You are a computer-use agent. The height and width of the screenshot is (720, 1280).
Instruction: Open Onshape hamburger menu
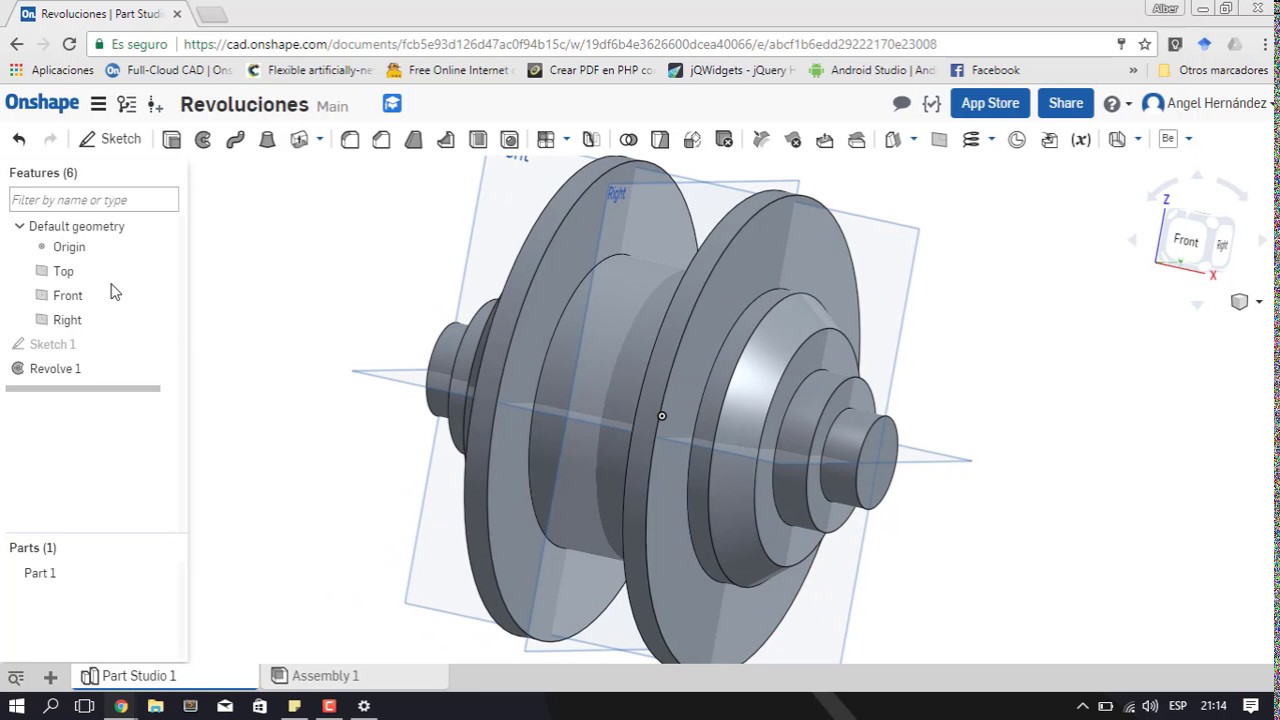pos(98,104)
